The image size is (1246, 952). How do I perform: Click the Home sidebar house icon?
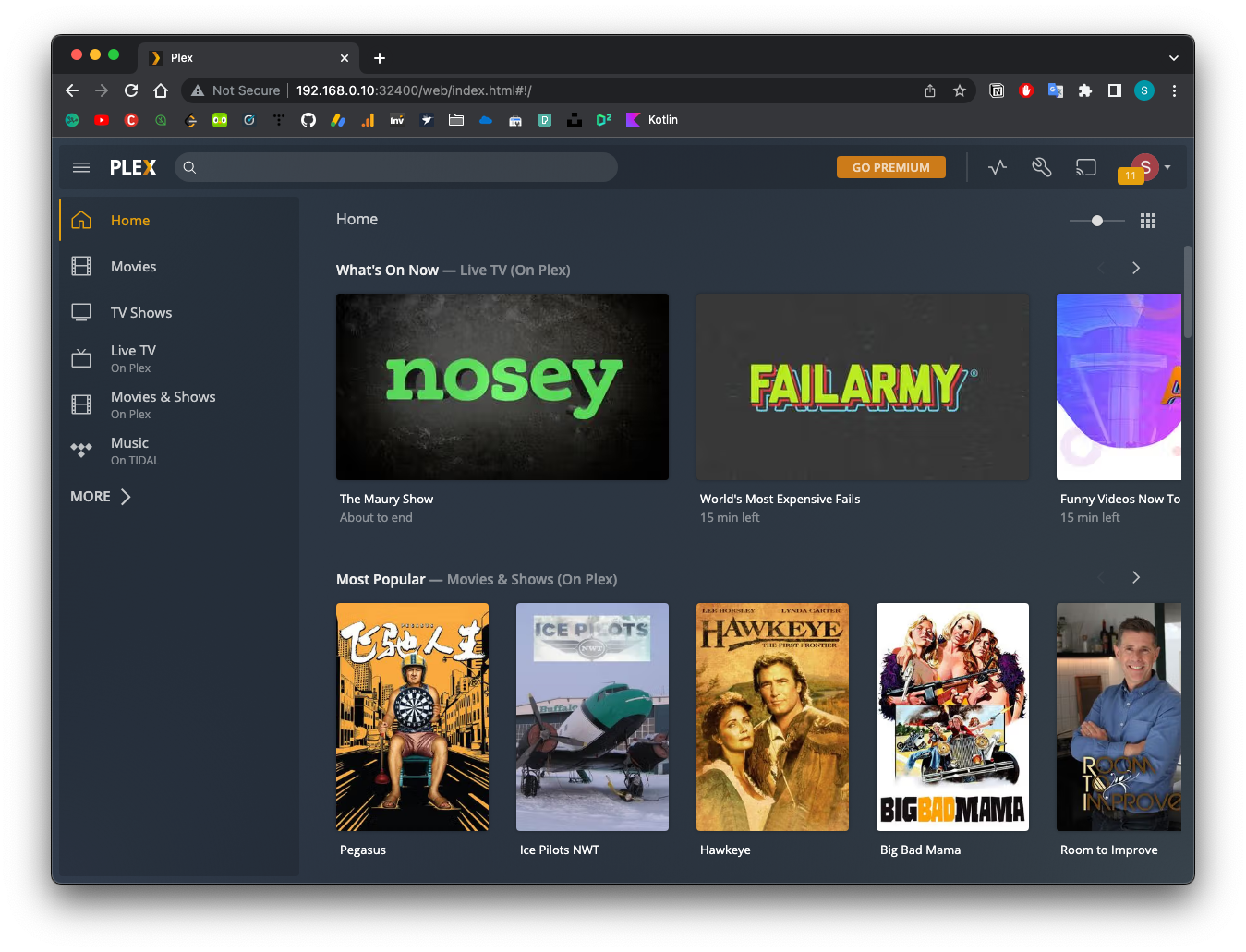(x=81, y=220)
